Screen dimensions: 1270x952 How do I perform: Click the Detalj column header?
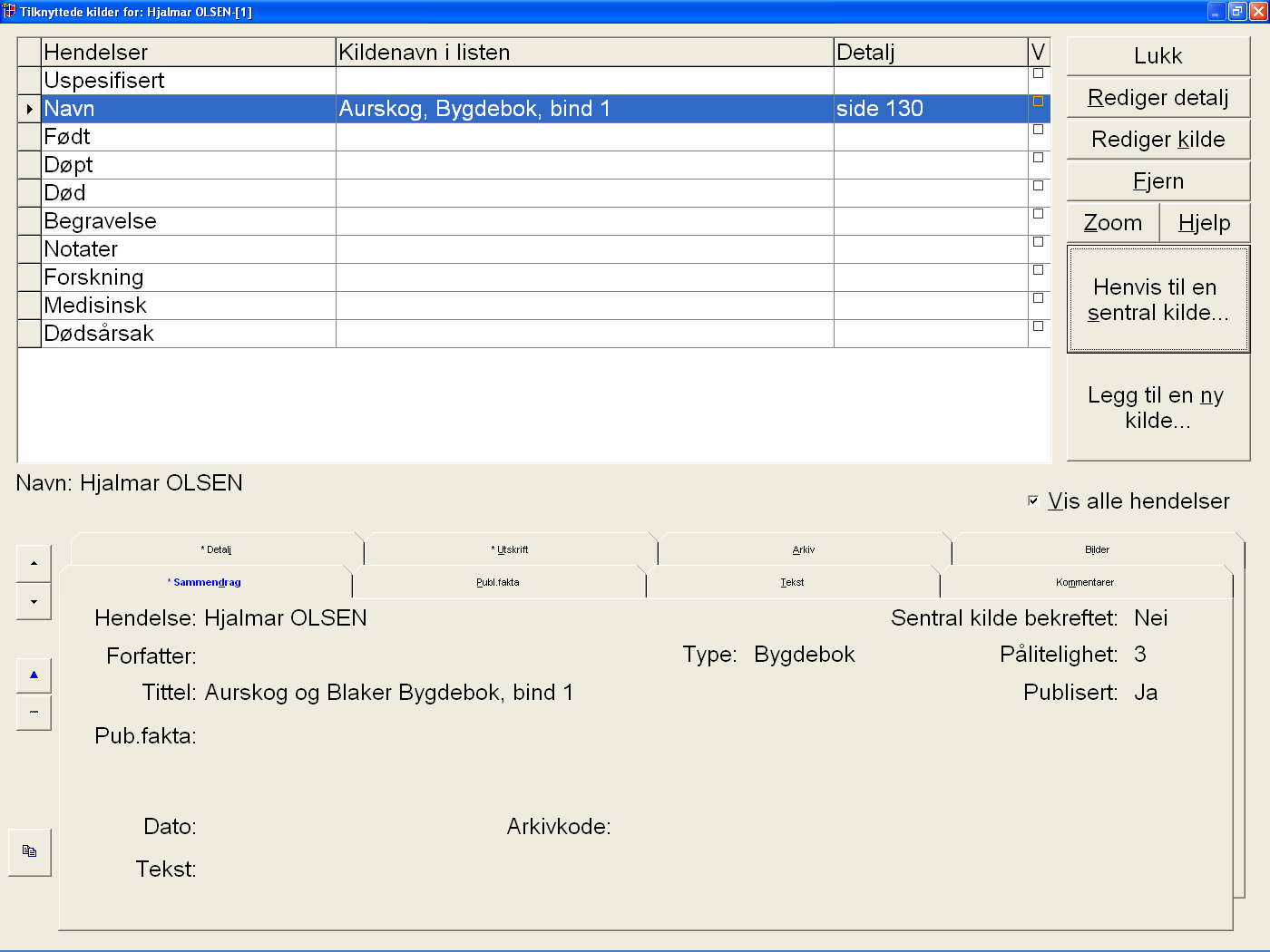click(931, 53)
